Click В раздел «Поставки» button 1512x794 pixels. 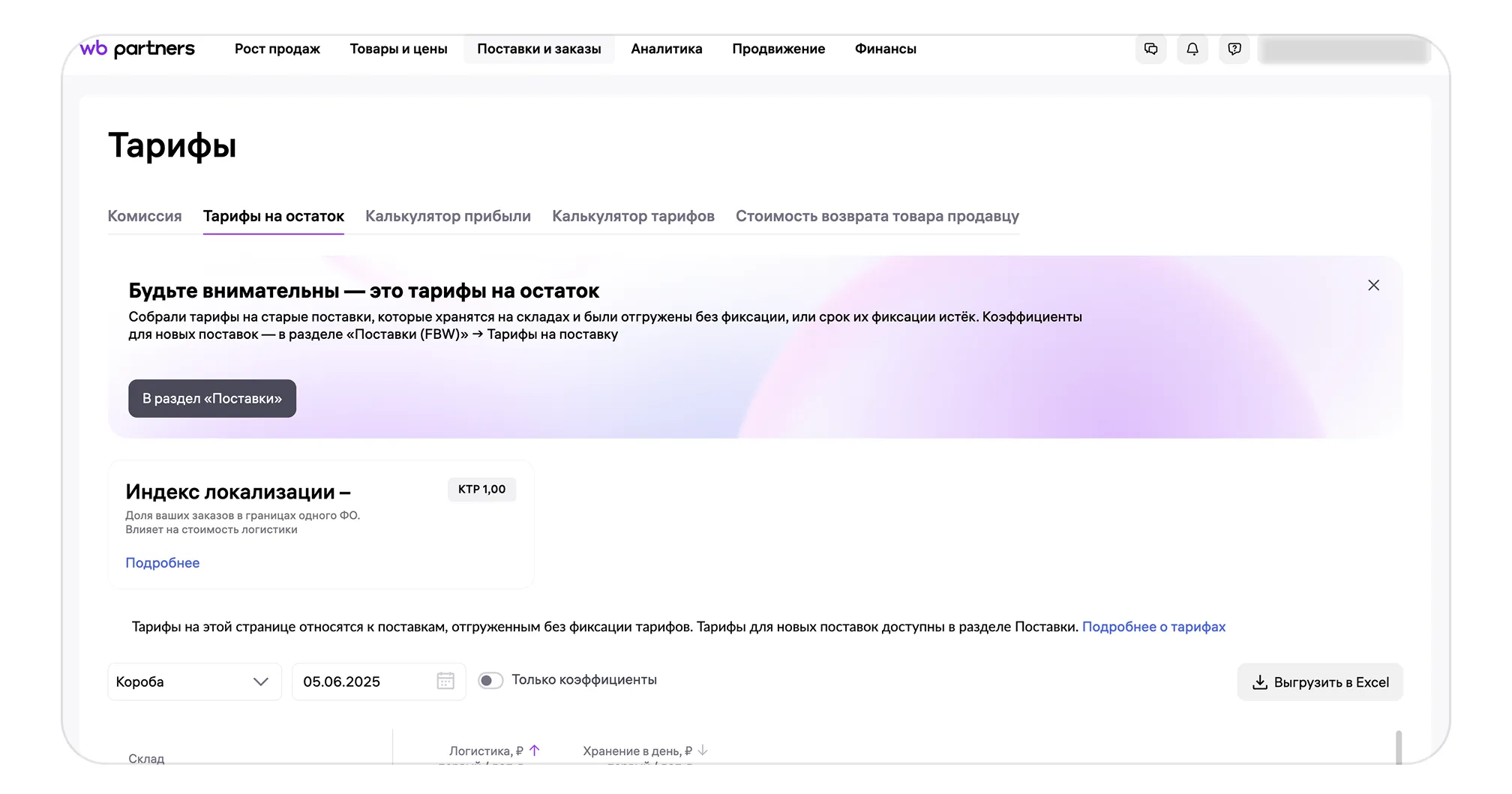[212, 398]
